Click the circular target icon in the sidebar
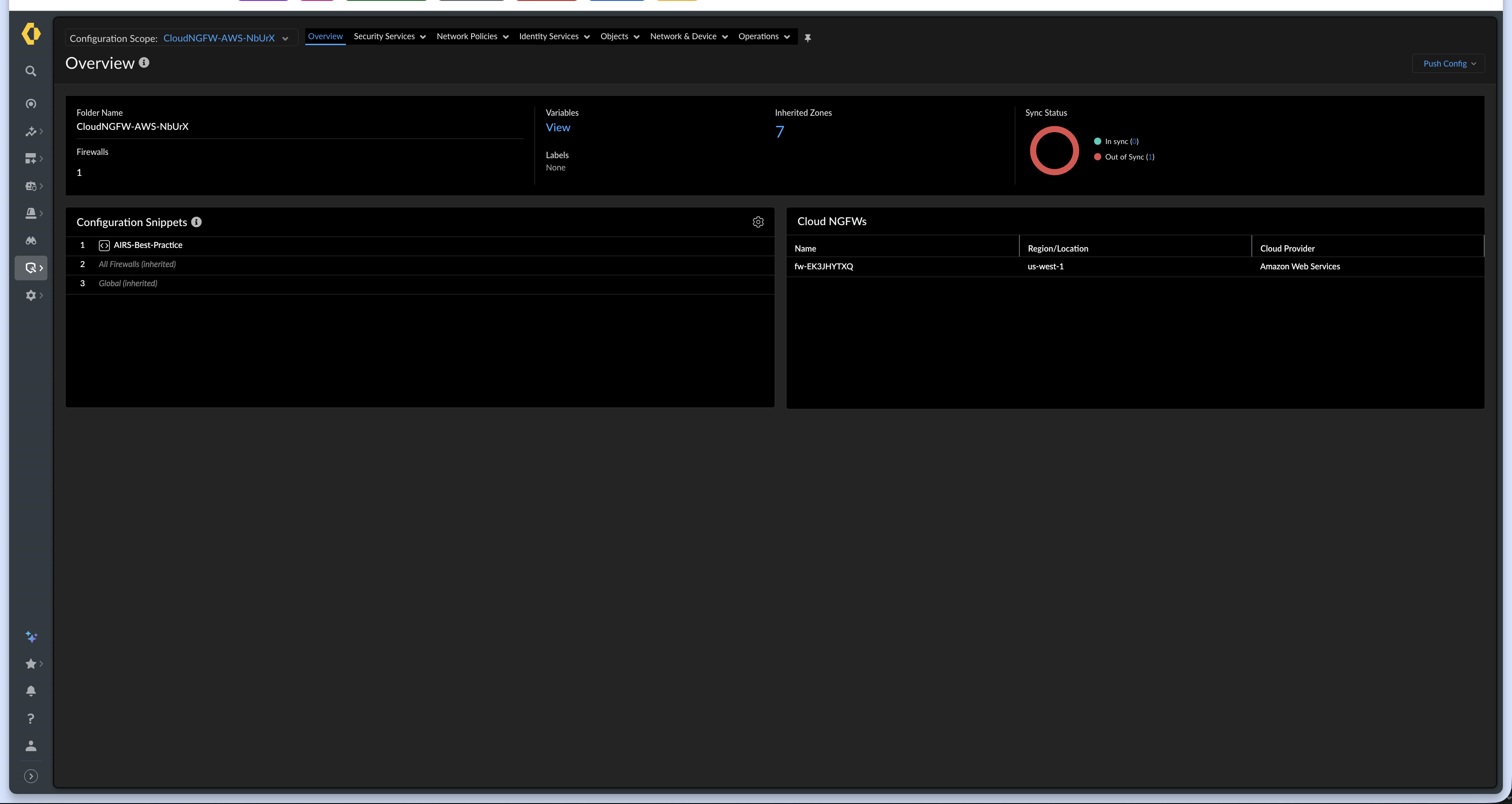The width and height of the screenshot is (1512, 804). click(31, 104)
